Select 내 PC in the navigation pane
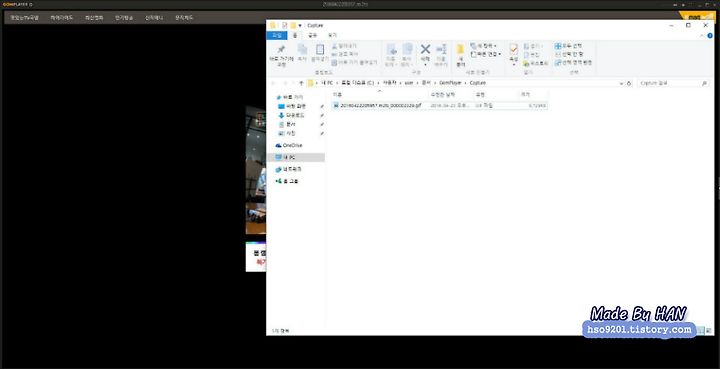 pos(295,157)
